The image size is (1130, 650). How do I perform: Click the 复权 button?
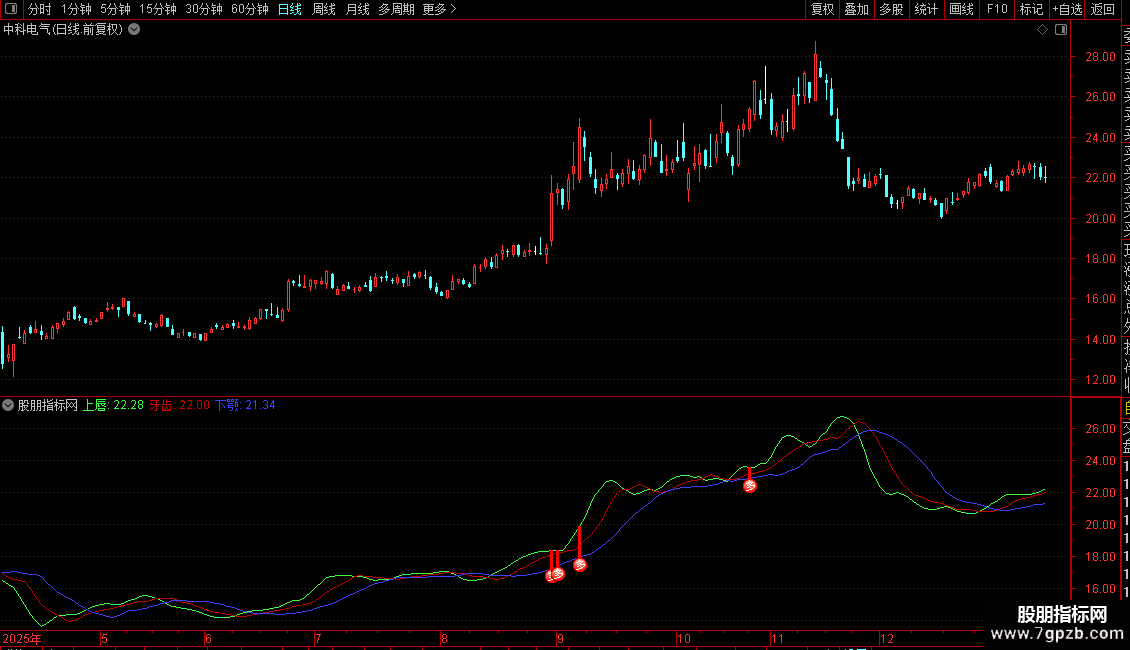tap(822, 9)
